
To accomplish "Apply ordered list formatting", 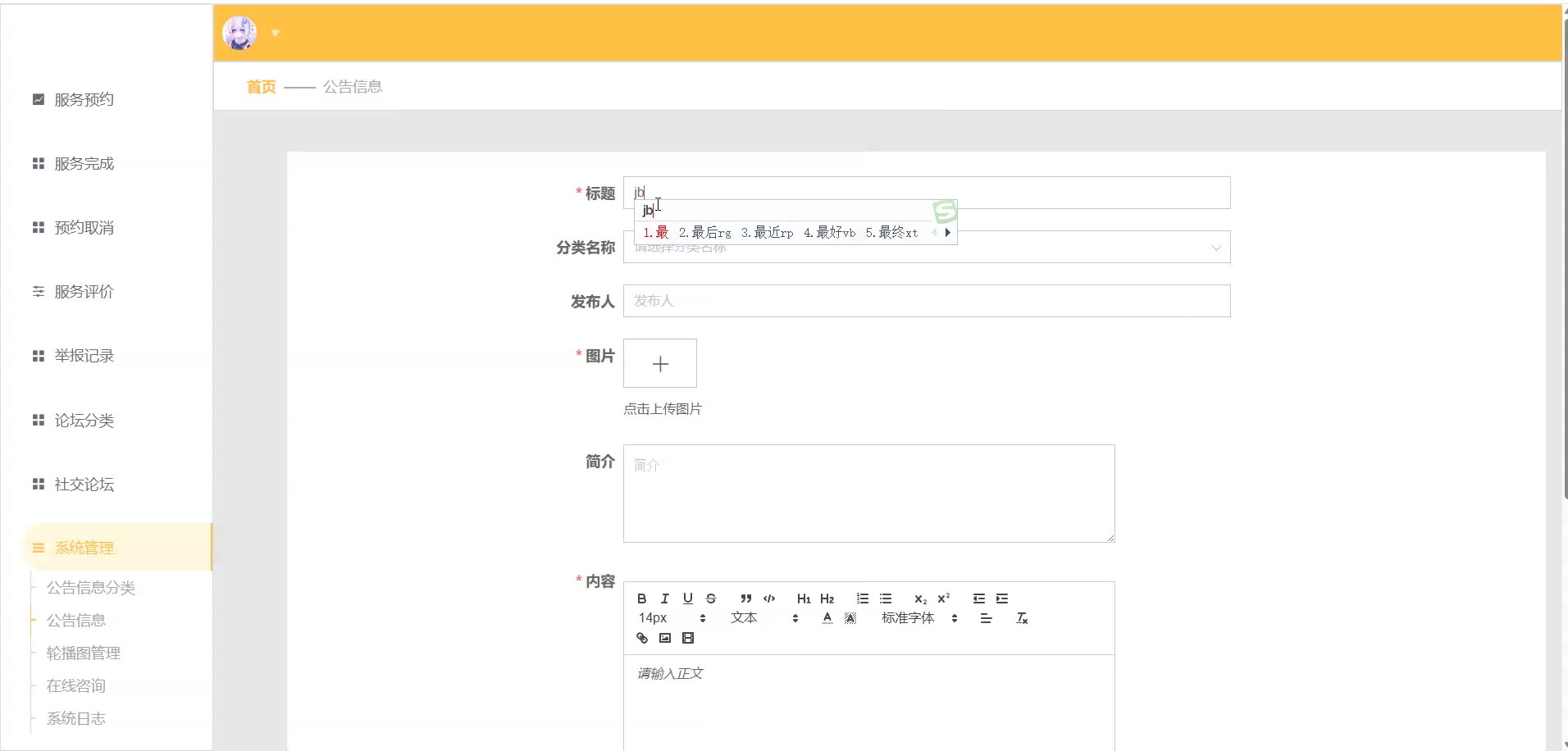I will (862, 599).
